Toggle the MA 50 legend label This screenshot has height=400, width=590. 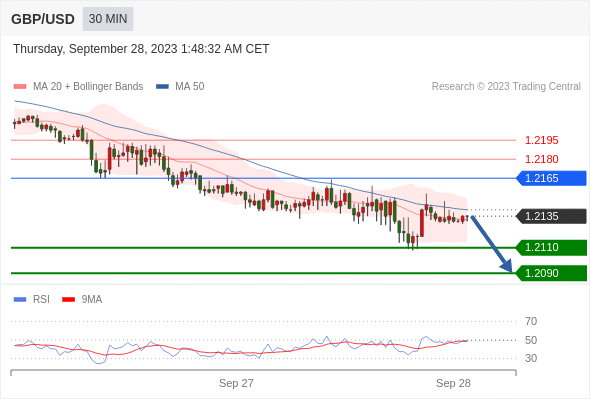[x=190, y=87]
